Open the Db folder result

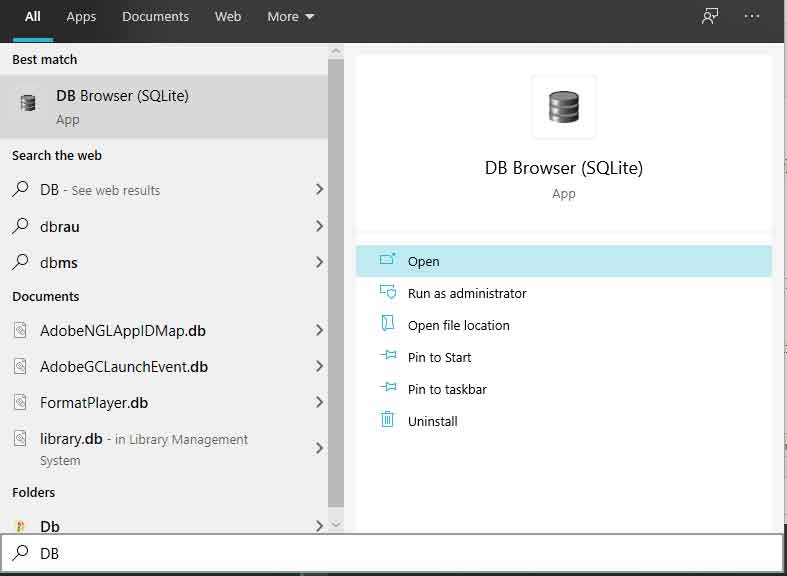pyautogui.click(x=164, y=525)
